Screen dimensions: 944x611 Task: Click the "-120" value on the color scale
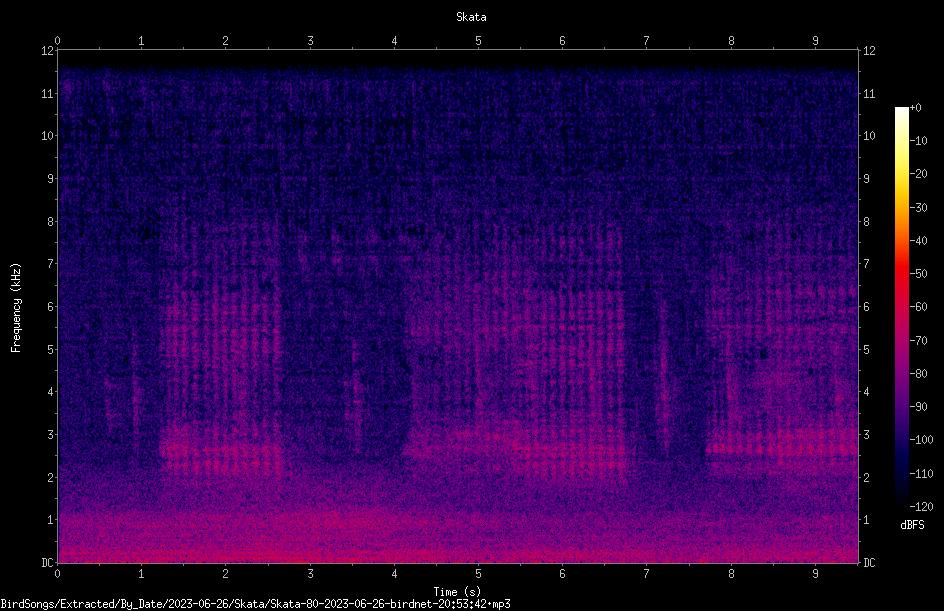pos(921,507)
